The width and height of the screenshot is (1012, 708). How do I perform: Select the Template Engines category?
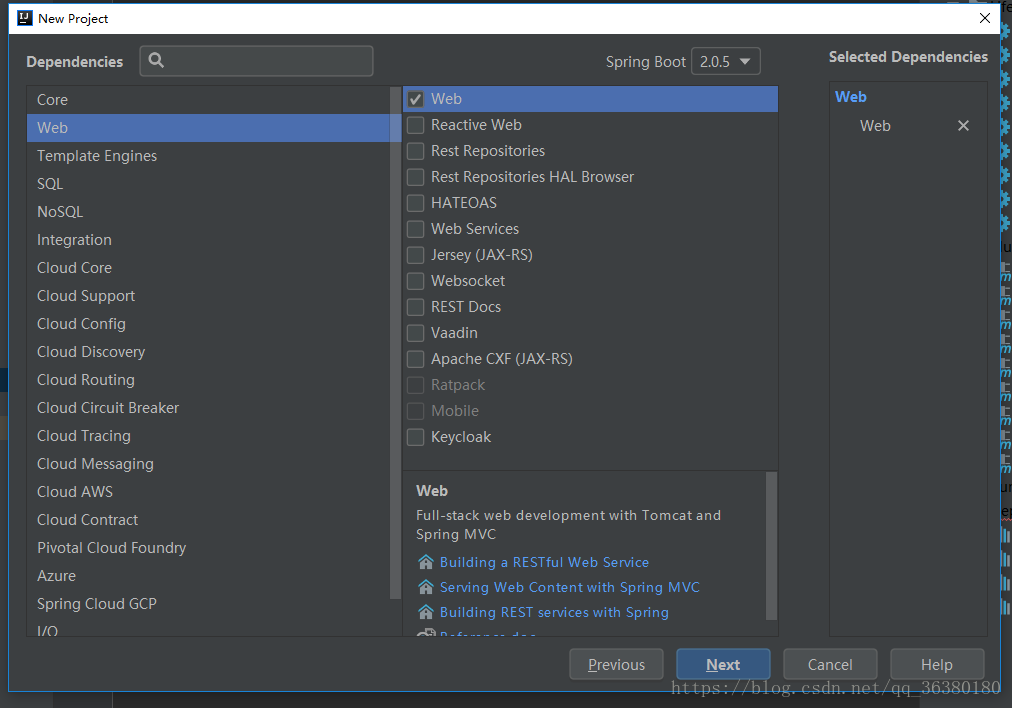coord(208,156)
